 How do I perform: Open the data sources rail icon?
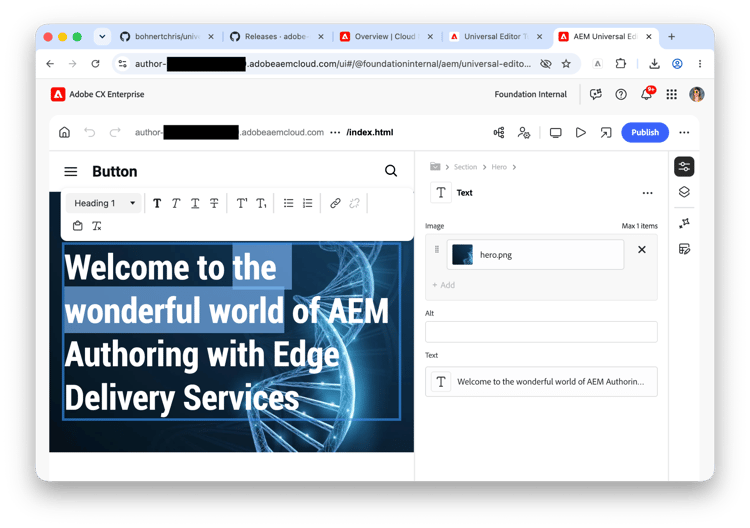tap(684, 249)
